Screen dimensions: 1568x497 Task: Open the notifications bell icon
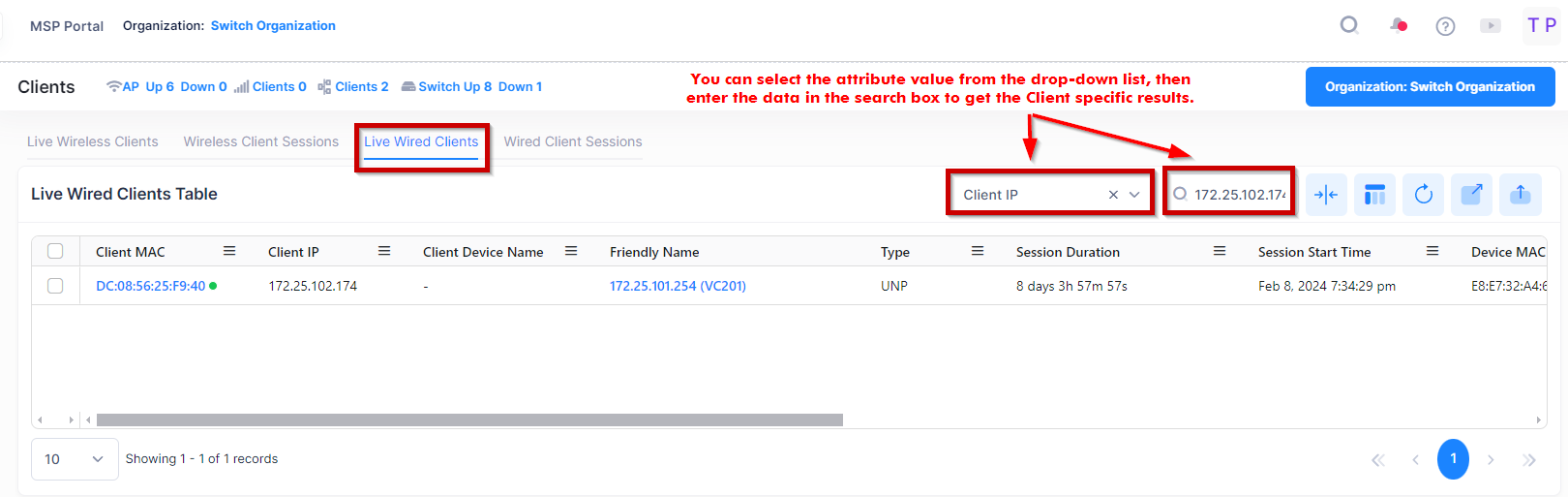1398,25
